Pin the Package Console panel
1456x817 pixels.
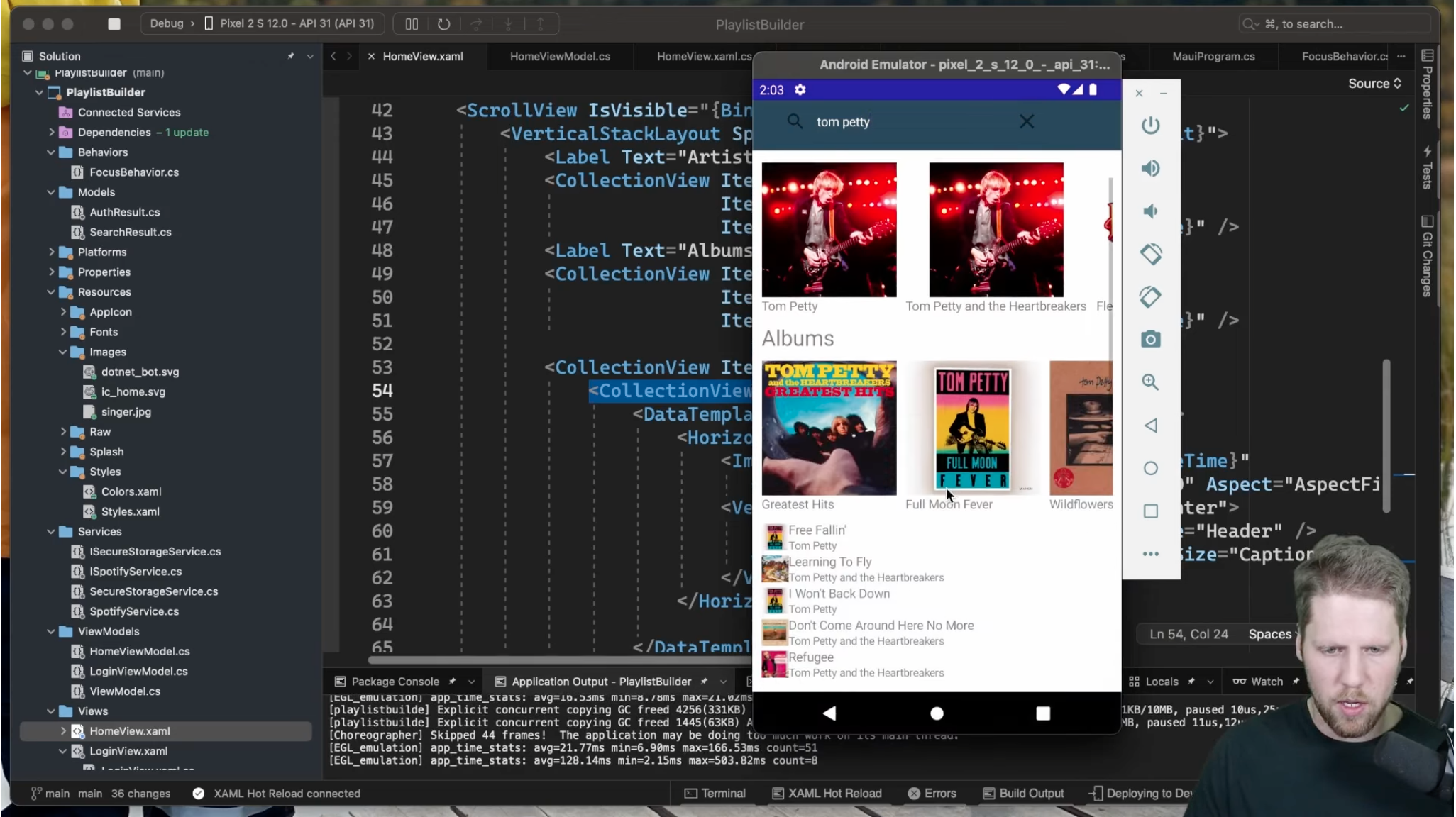tap(452, 682)
